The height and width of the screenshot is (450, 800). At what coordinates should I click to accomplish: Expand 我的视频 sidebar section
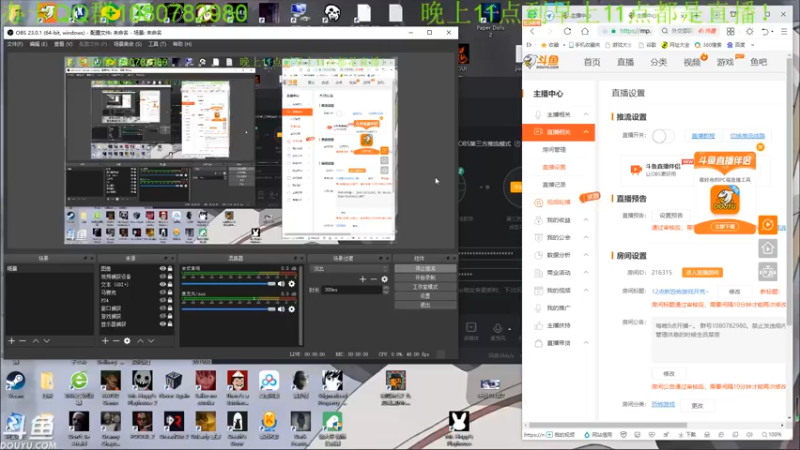[x=586, y=290]
